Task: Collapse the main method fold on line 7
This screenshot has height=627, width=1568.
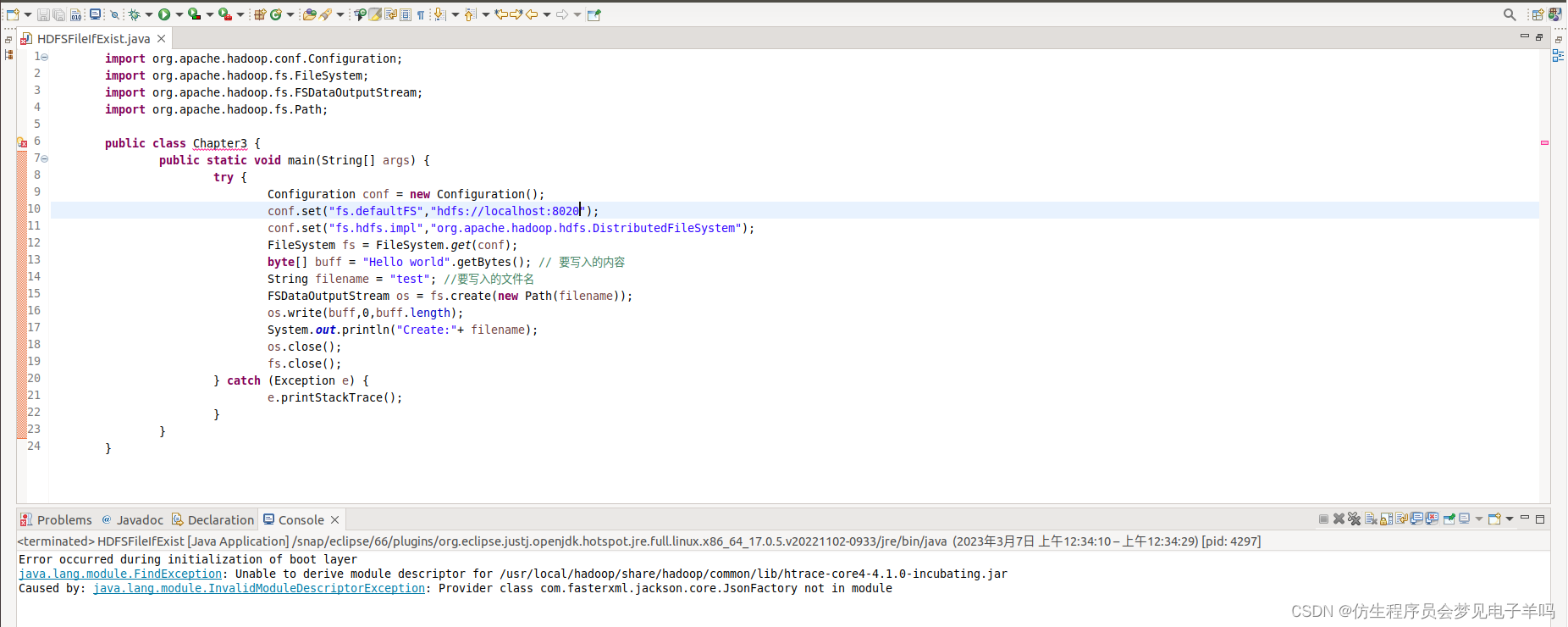Action: [x=45, y=158]
